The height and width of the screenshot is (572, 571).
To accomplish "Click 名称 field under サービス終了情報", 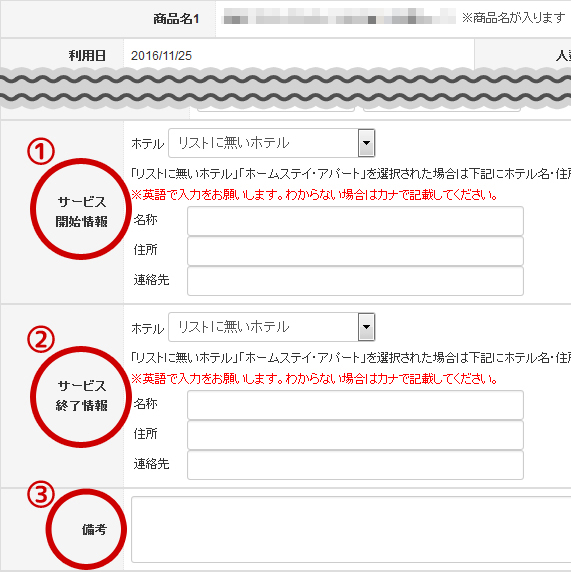I will pyautogui.click(x=355, y=405).
